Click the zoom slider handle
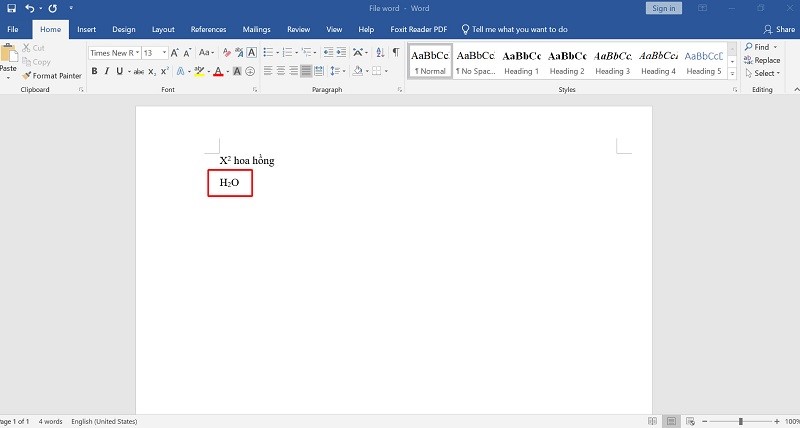The height and width of the screenshot is (428, 800). 741,421
